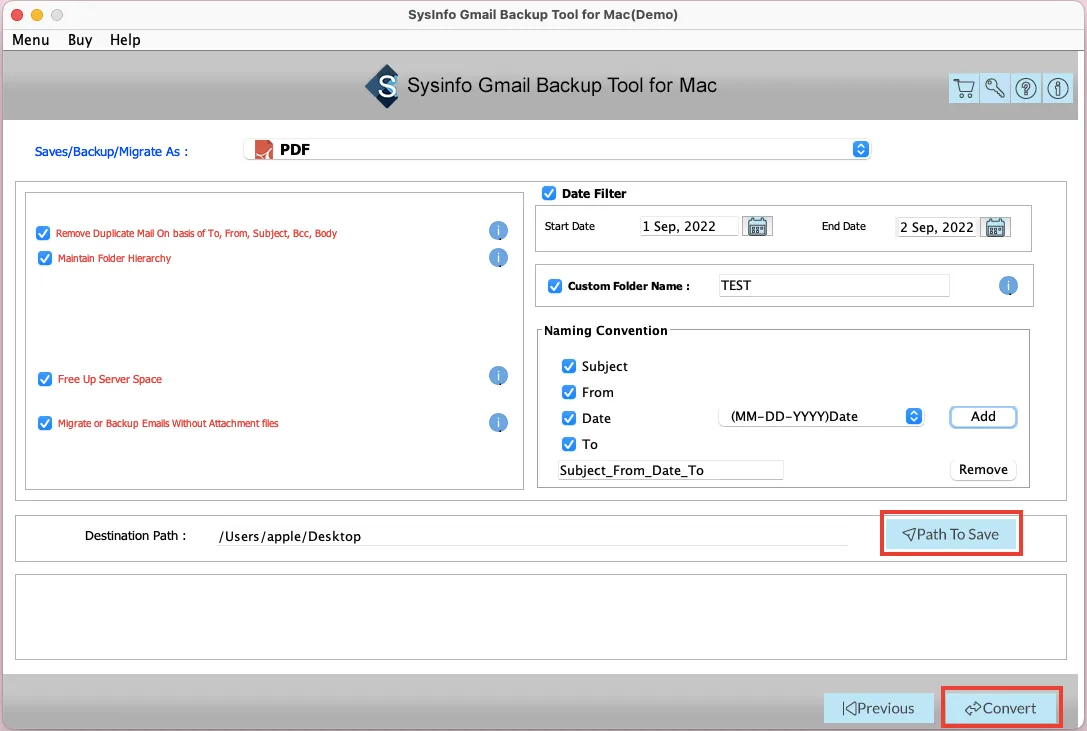This screenshot has height=731, width=1087.
Task: Toggle From naming convention checkbox
Action: [568, 392]
